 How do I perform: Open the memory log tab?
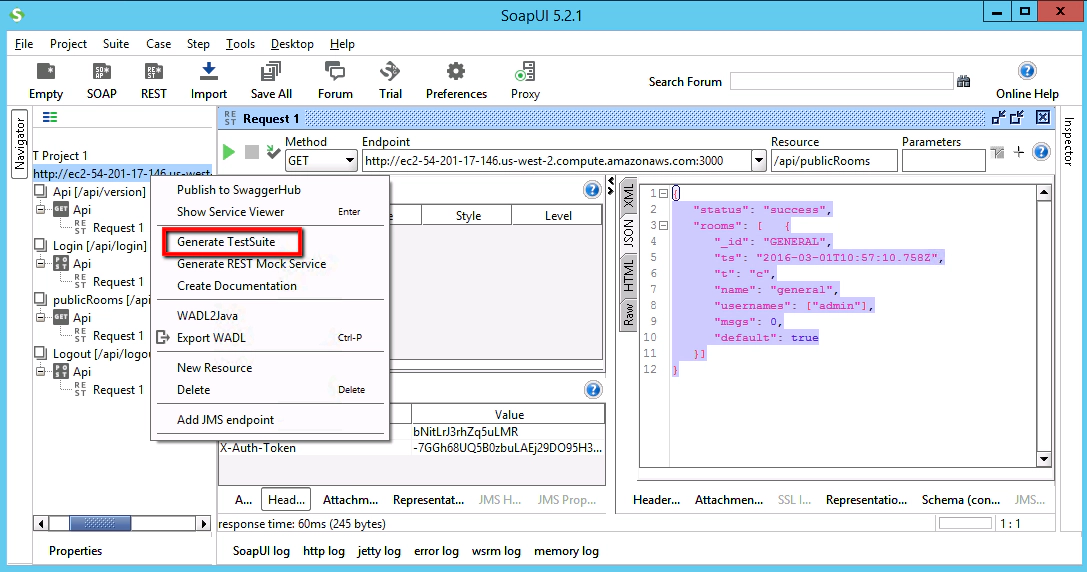click(566, 551)
